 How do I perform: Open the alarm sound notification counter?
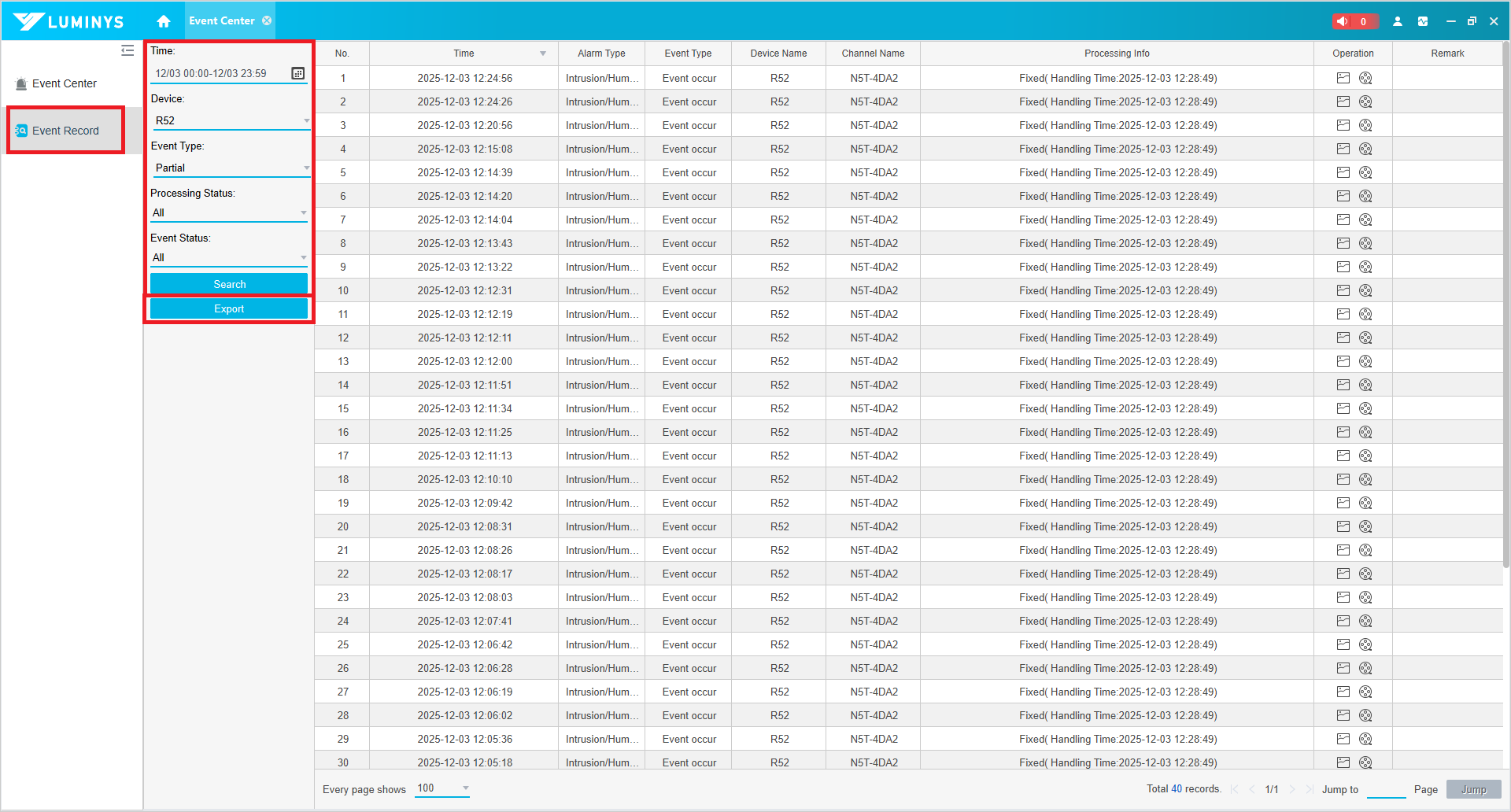1354,21
